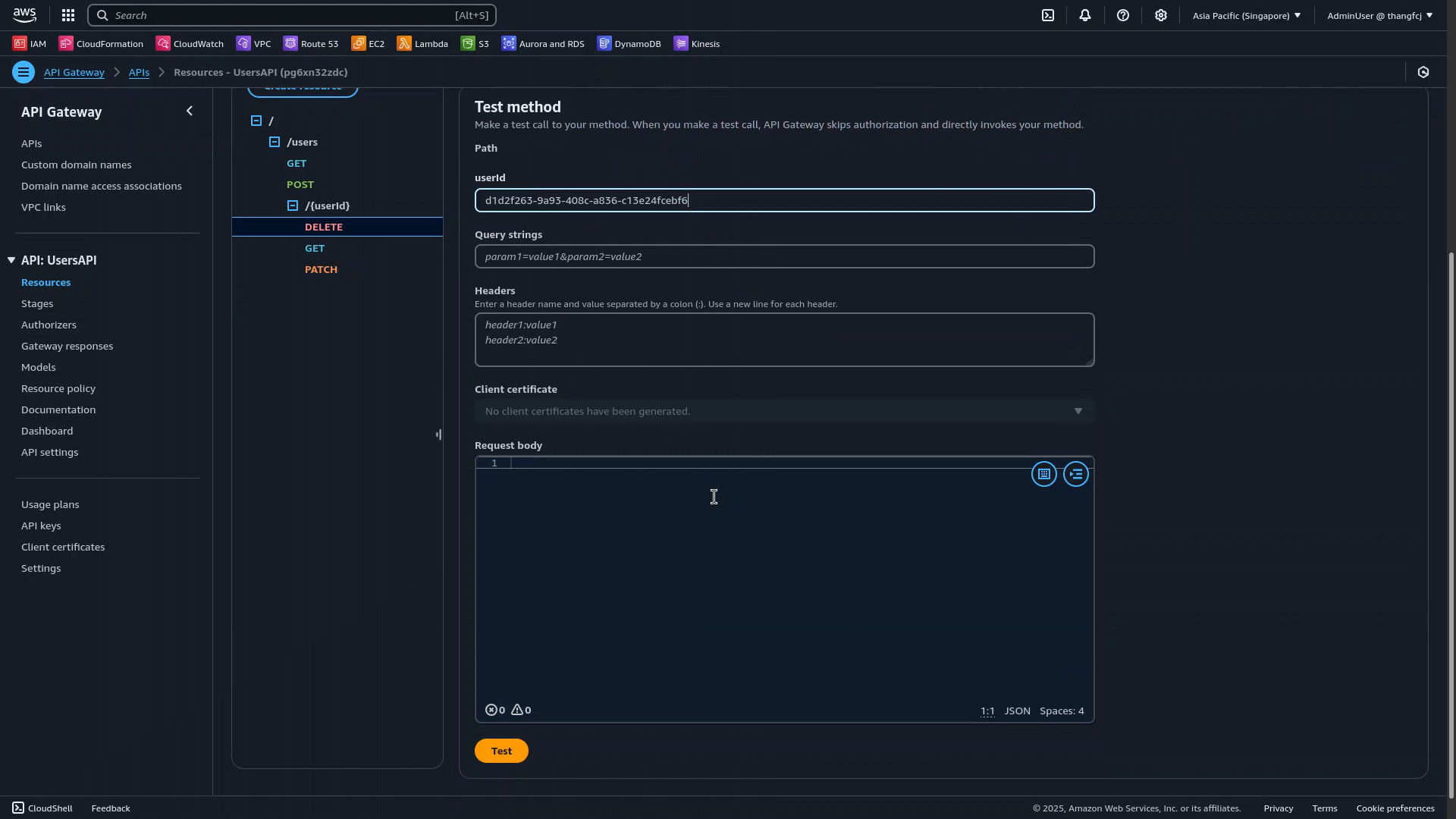Open the settings gear in header
The width and height of the screenshot is (1456, 819).
1161,15
